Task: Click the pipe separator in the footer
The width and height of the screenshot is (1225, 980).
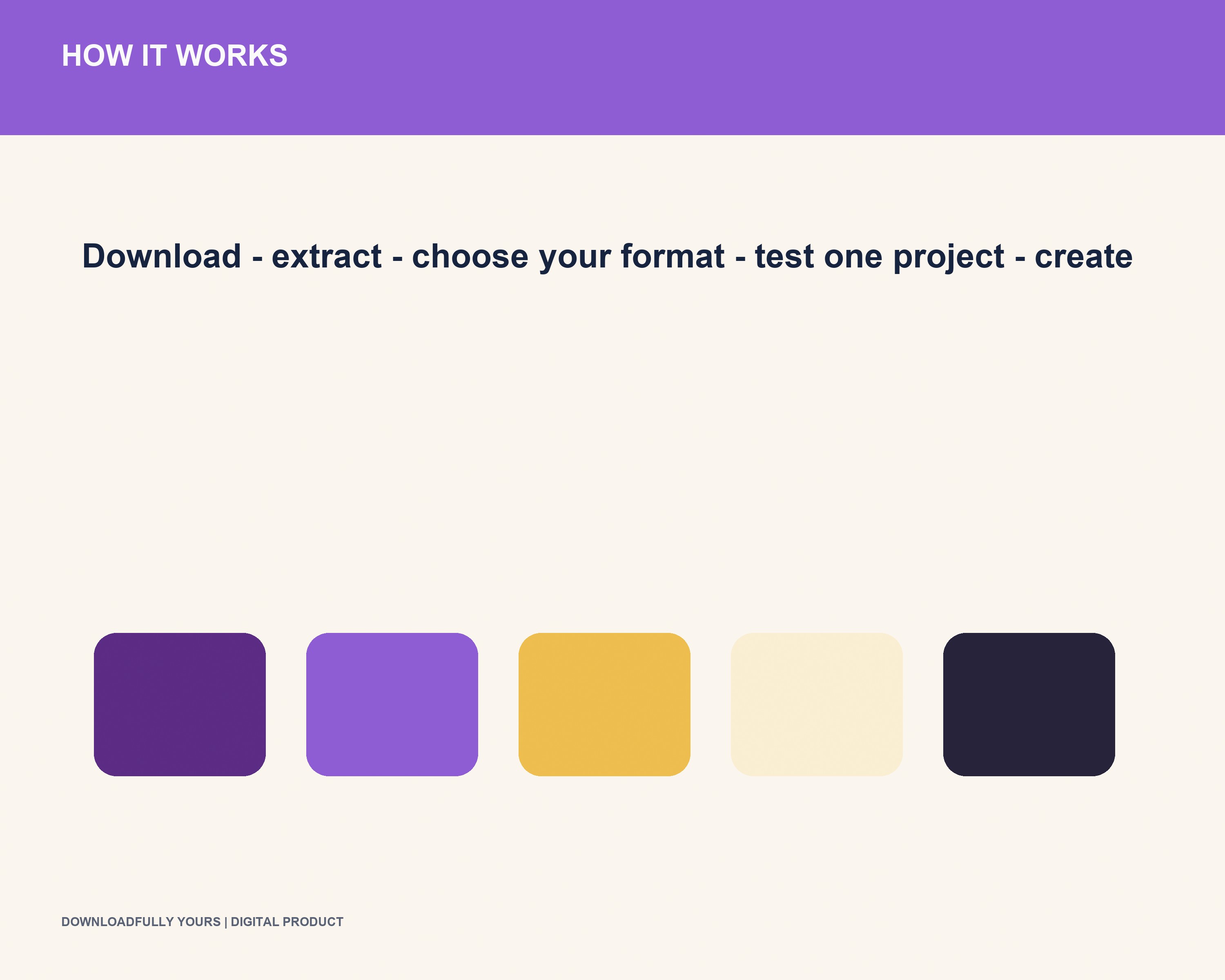Action: [x=225, y=922]
